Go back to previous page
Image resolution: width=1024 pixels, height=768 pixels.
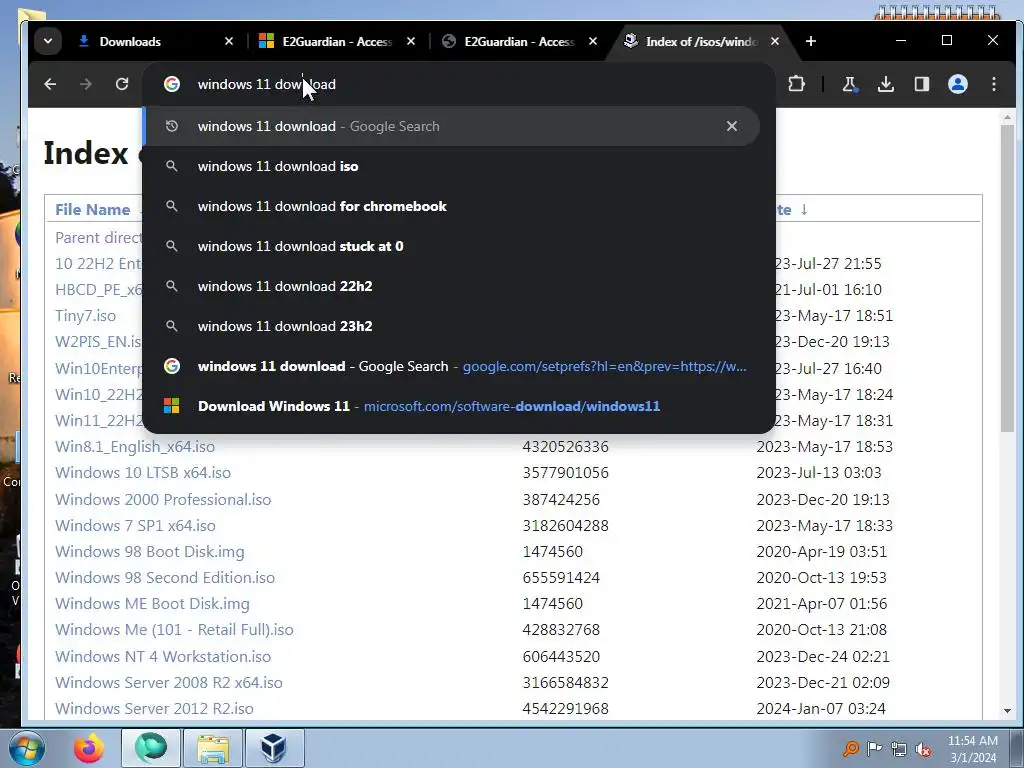tap(50, 84)
